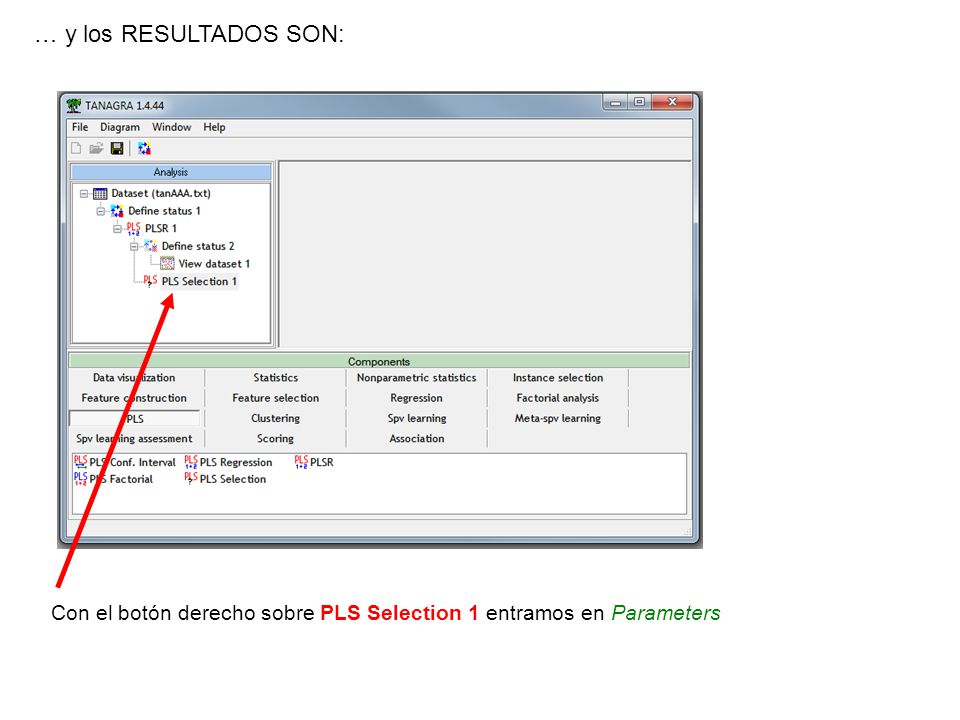Switch to Factorial analysis tab
Viewport: 960px width, 720px height.
click(x=558, y=398)
